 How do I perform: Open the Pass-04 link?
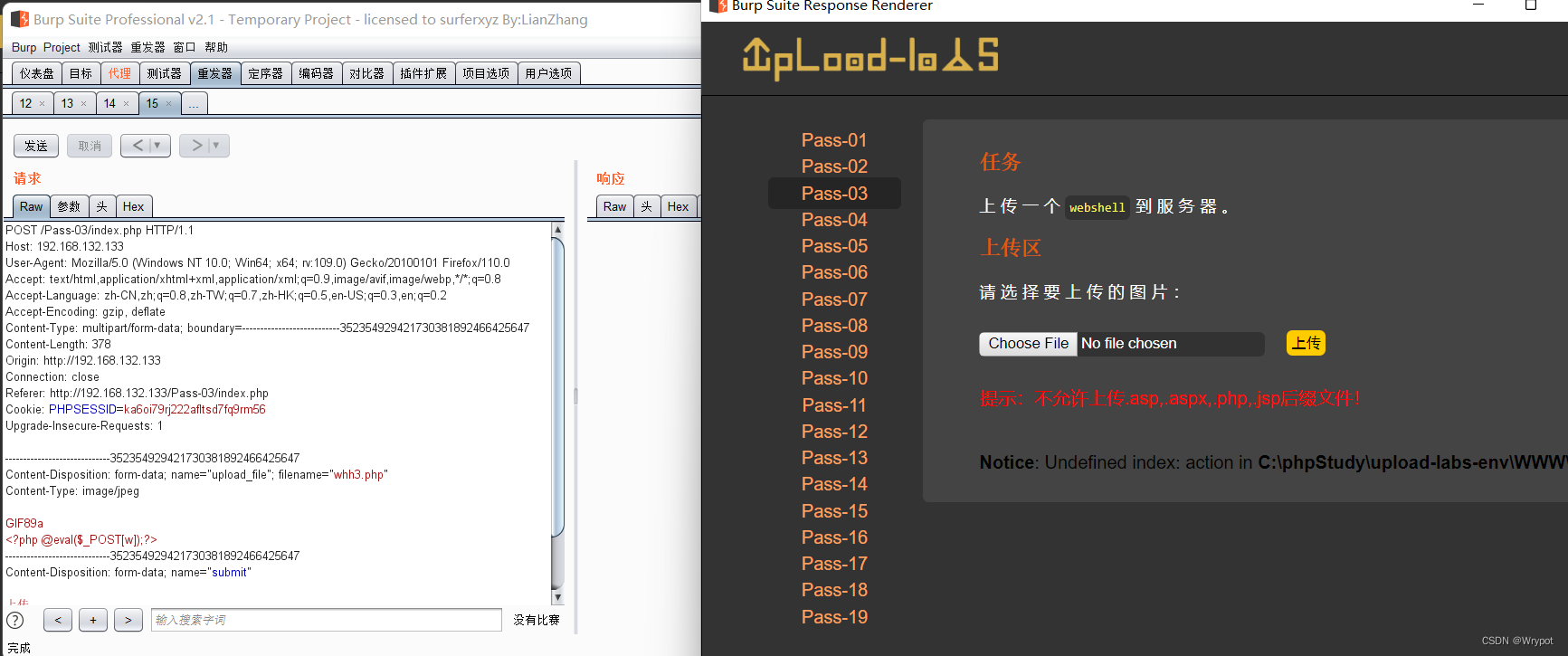point(834,220)
